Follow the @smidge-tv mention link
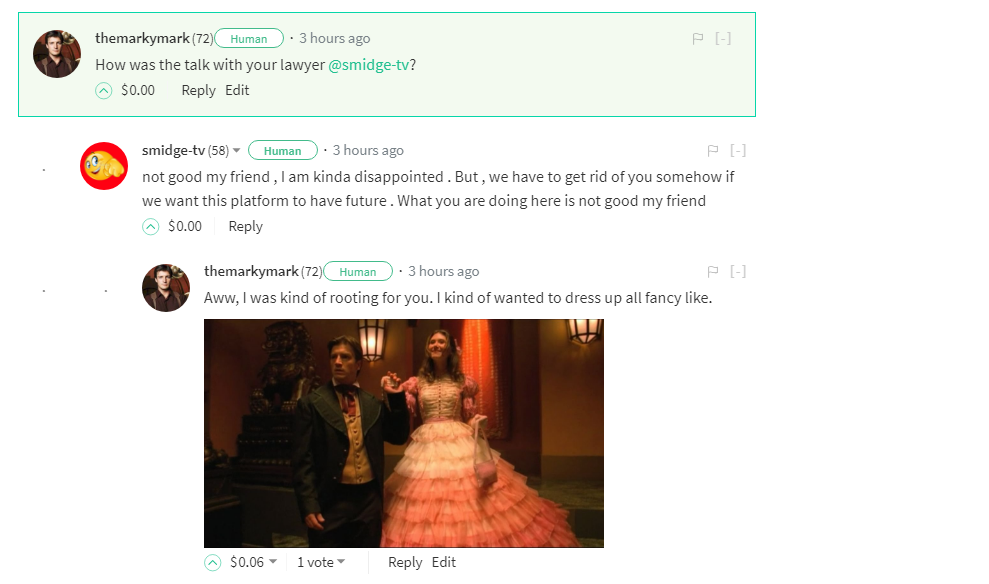The image size is (989, 584). 369,65
